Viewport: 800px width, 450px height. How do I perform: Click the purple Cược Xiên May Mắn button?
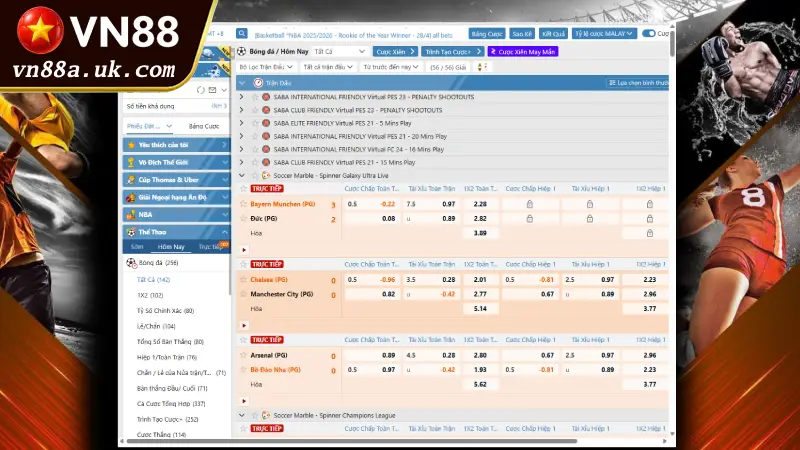click(523, 52)
